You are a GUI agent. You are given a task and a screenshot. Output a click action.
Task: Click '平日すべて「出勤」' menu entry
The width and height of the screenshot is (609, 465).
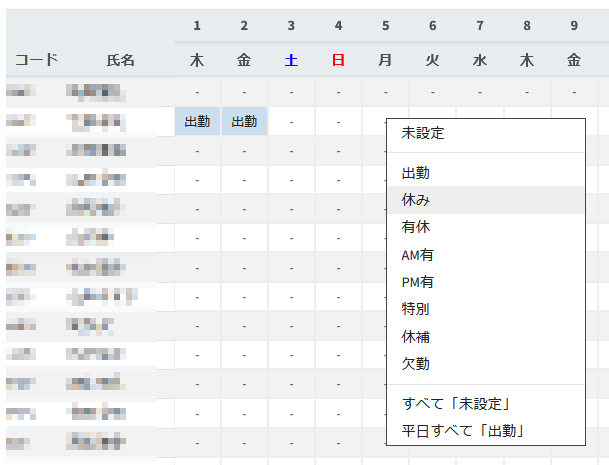click(462, 430)
